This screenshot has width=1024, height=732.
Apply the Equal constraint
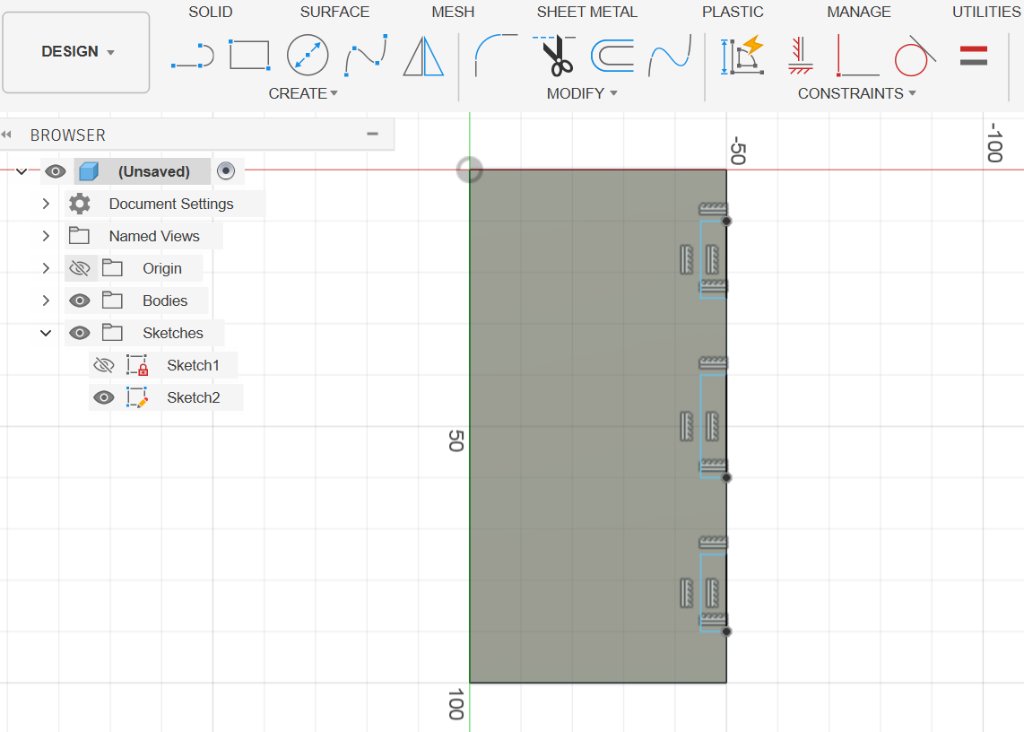tap(973, 56)
